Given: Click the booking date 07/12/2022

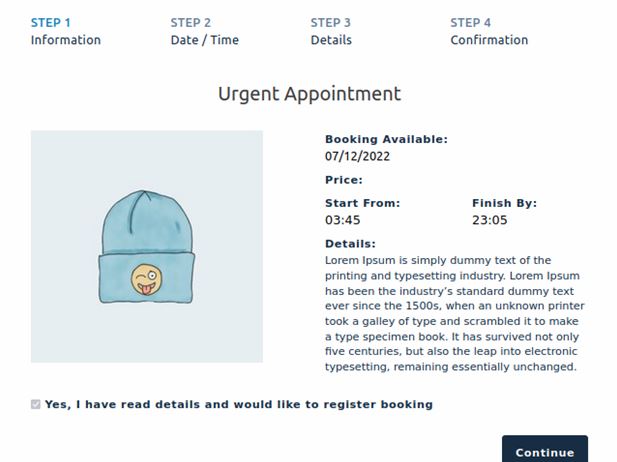Looking at the screenshot, I should (x=357, y=156).
